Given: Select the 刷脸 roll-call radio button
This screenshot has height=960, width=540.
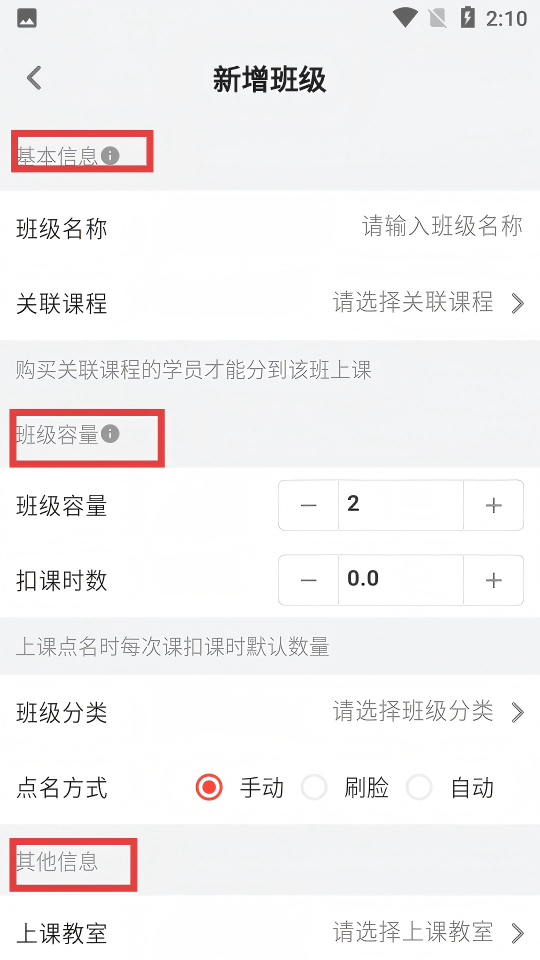Looking at the screenshot, I should click(314, 787).
